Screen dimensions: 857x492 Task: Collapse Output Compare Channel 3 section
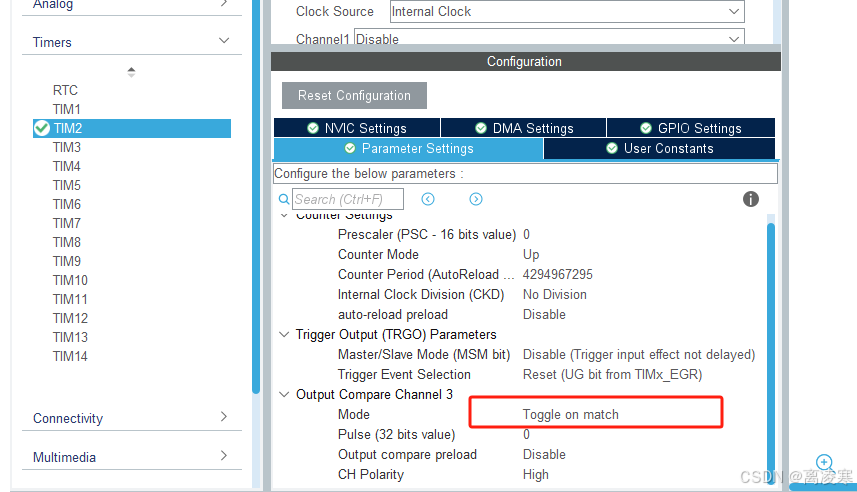(x=284, y=395)
